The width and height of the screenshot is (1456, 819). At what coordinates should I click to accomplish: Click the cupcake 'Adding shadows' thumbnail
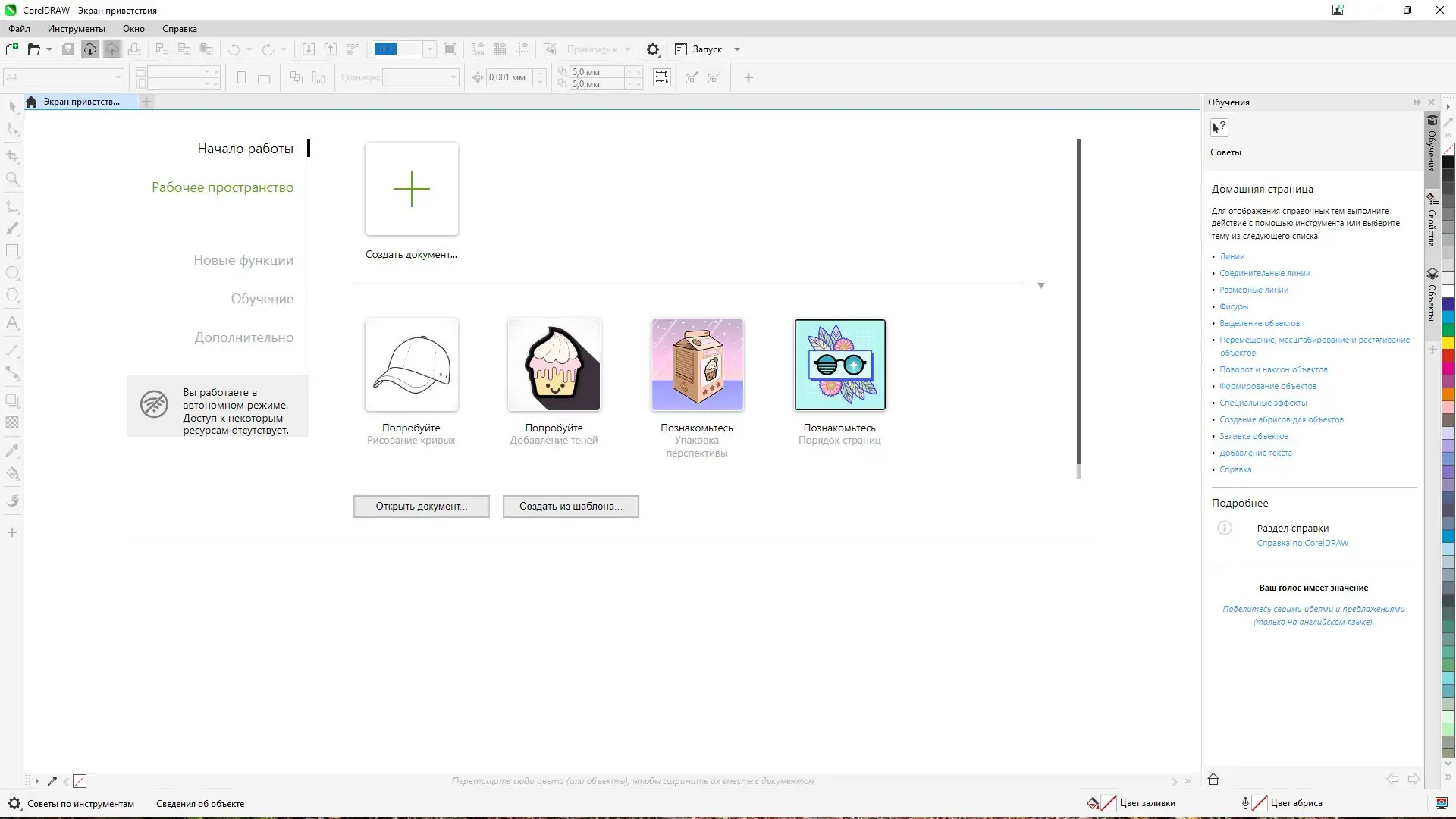(x=554, y=365)
